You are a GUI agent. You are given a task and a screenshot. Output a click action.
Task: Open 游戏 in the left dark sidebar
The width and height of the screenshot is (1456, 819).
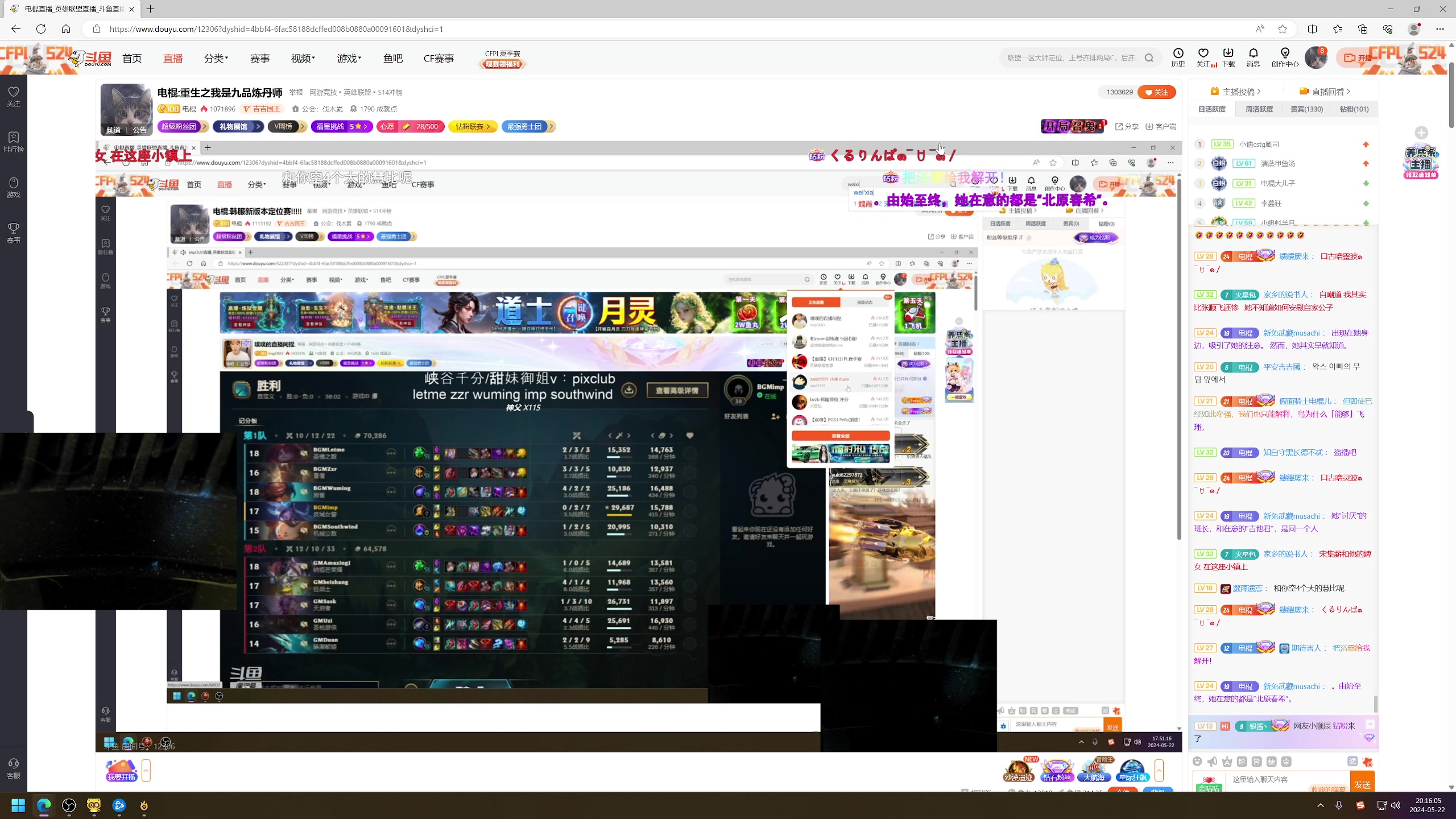click(14, 187)
